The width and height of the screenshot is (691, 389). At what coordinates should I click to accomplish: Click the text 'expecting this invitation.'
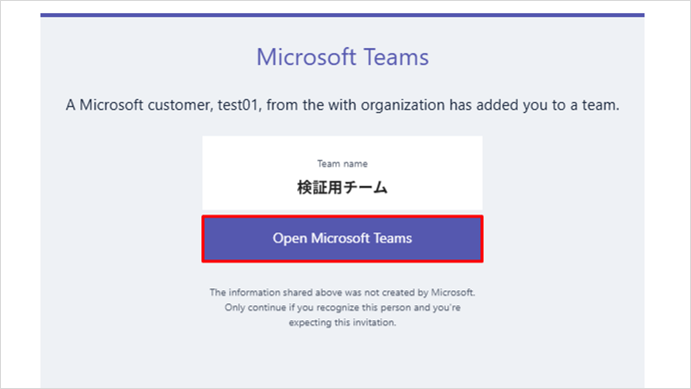pos(342,322)
